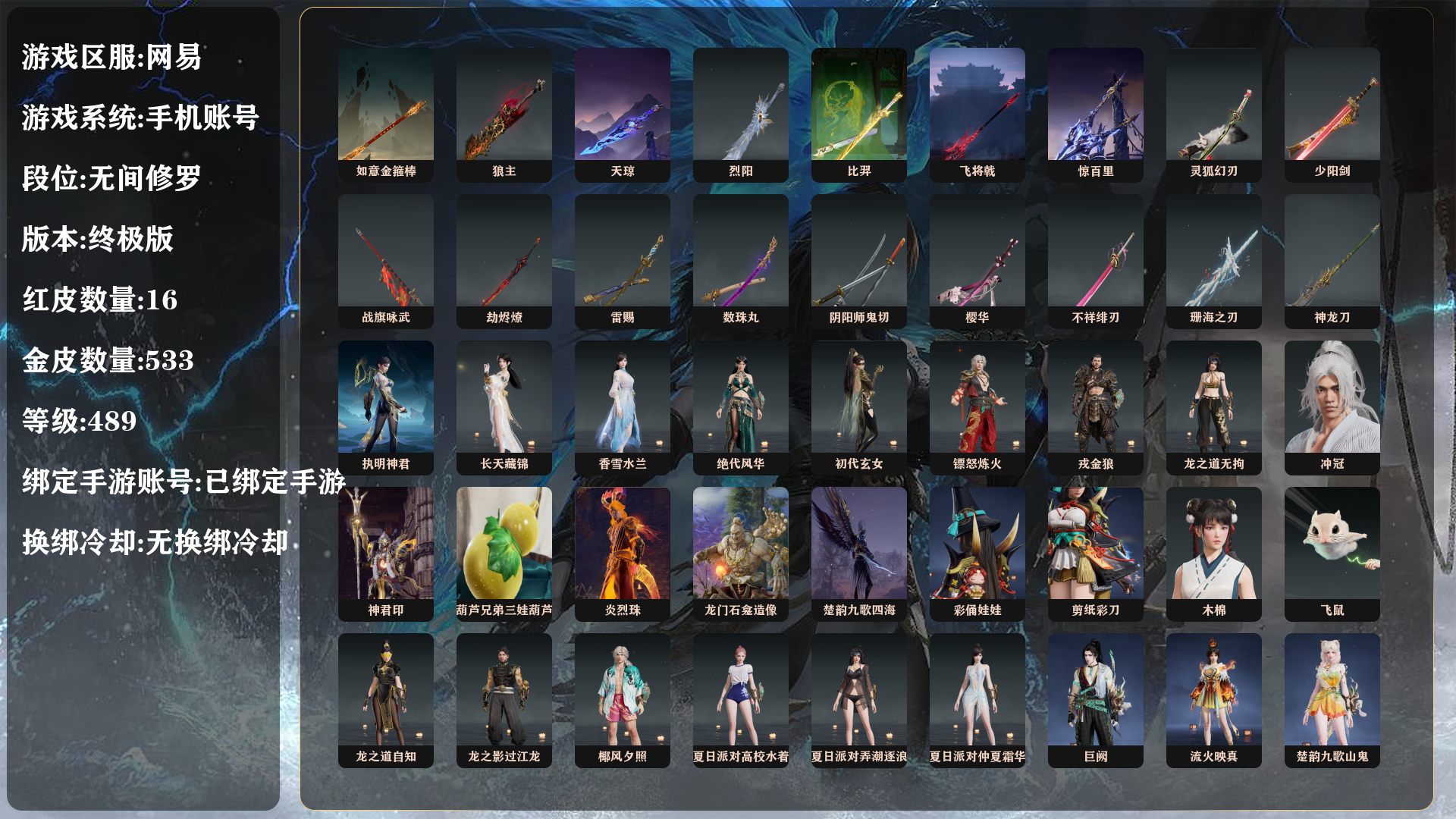This screenshot has height=819, width=1456.
Task: Open the 葫芦兄弟三娃葫芦 gourd card
Action: pyautogui.click(x=504, y=554)
